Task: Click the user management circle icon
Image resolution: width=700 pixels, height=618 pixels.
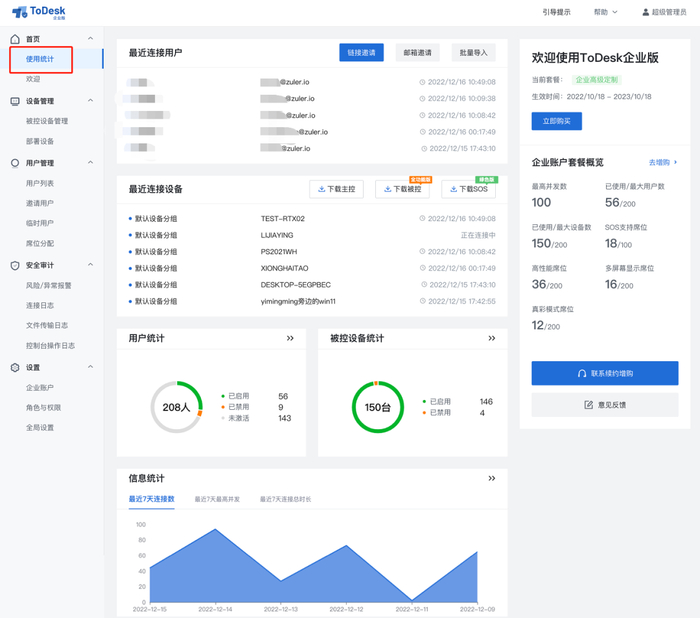Action: (x=15, y=163)
